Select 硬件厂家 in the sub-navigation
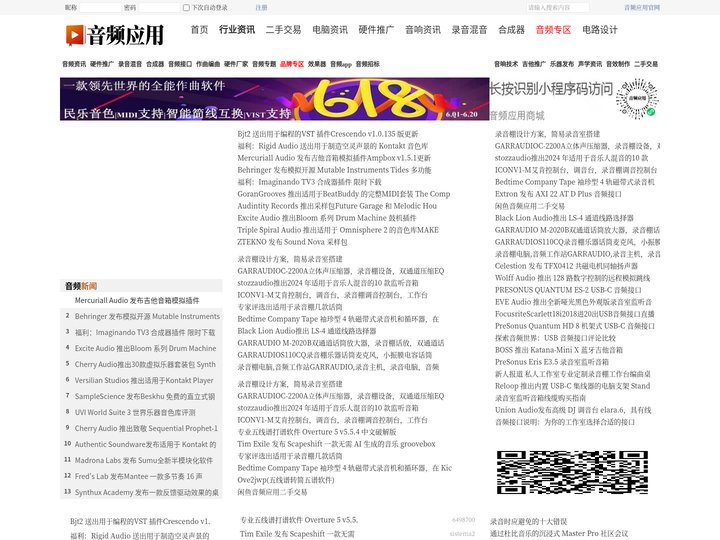Image resolution: width=720 pixels, height=540 pixels. coord(236,64)
